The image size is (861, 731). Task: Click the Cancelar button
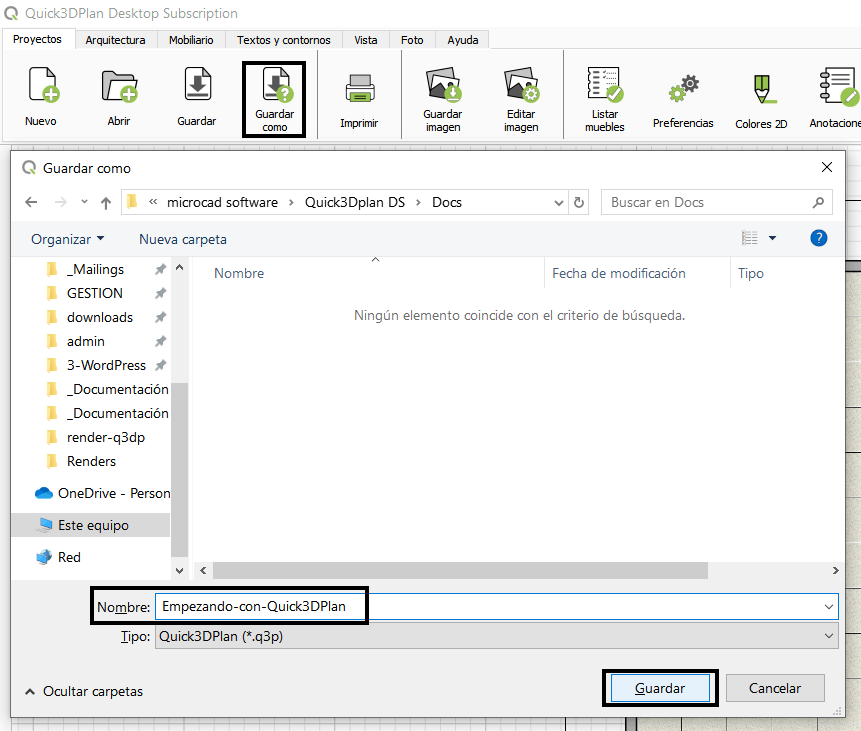coord(775,688)
